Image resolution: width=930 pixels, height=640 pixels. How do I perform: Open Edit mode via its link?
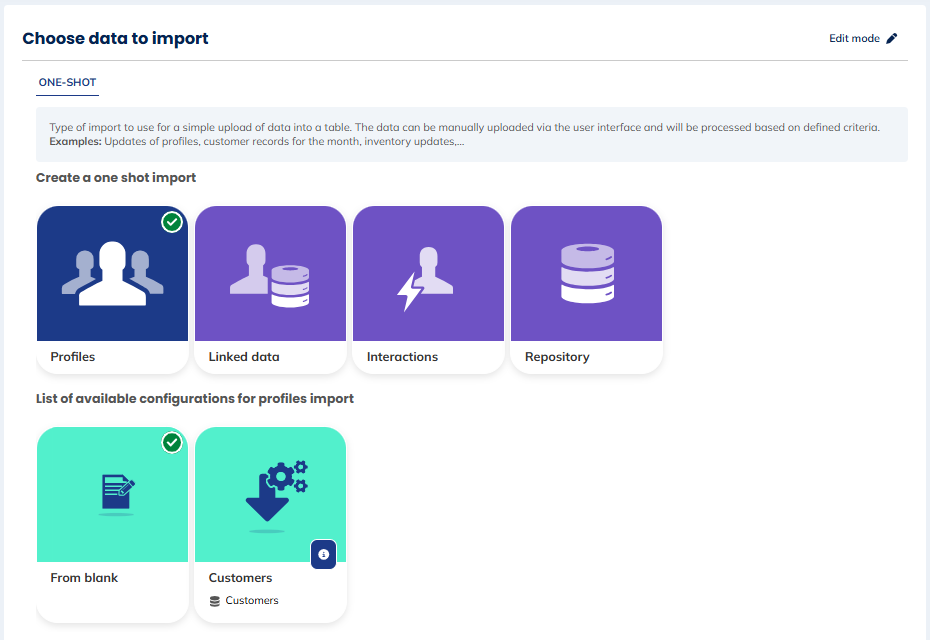click(855, 37)
